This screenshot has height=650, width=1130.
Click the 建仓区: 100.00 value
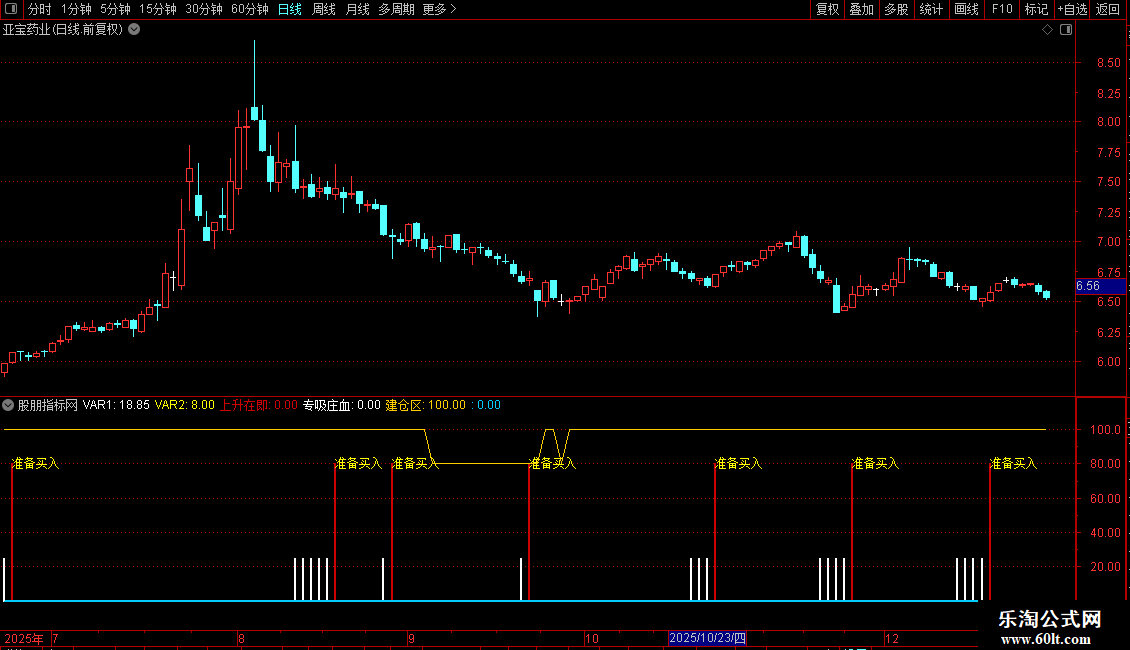coord(426,405)
